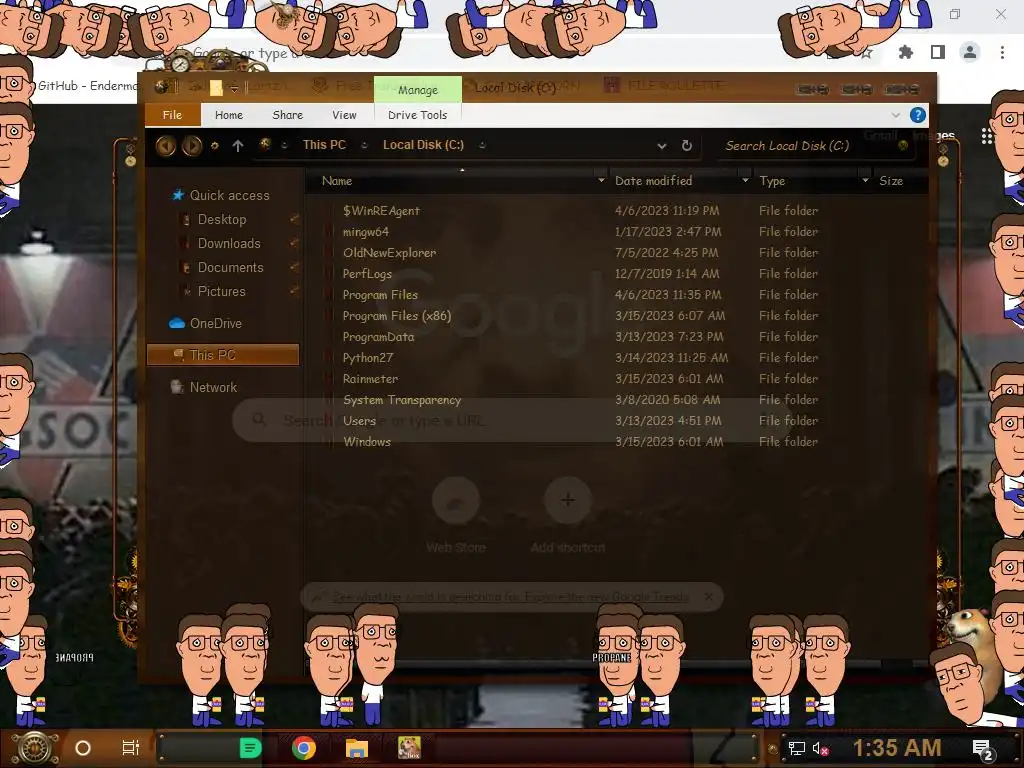The width and height of the screenshot is (1024, 768).
Task: Click the Add shortcut plus icon in Chrome
Action: 568,500
